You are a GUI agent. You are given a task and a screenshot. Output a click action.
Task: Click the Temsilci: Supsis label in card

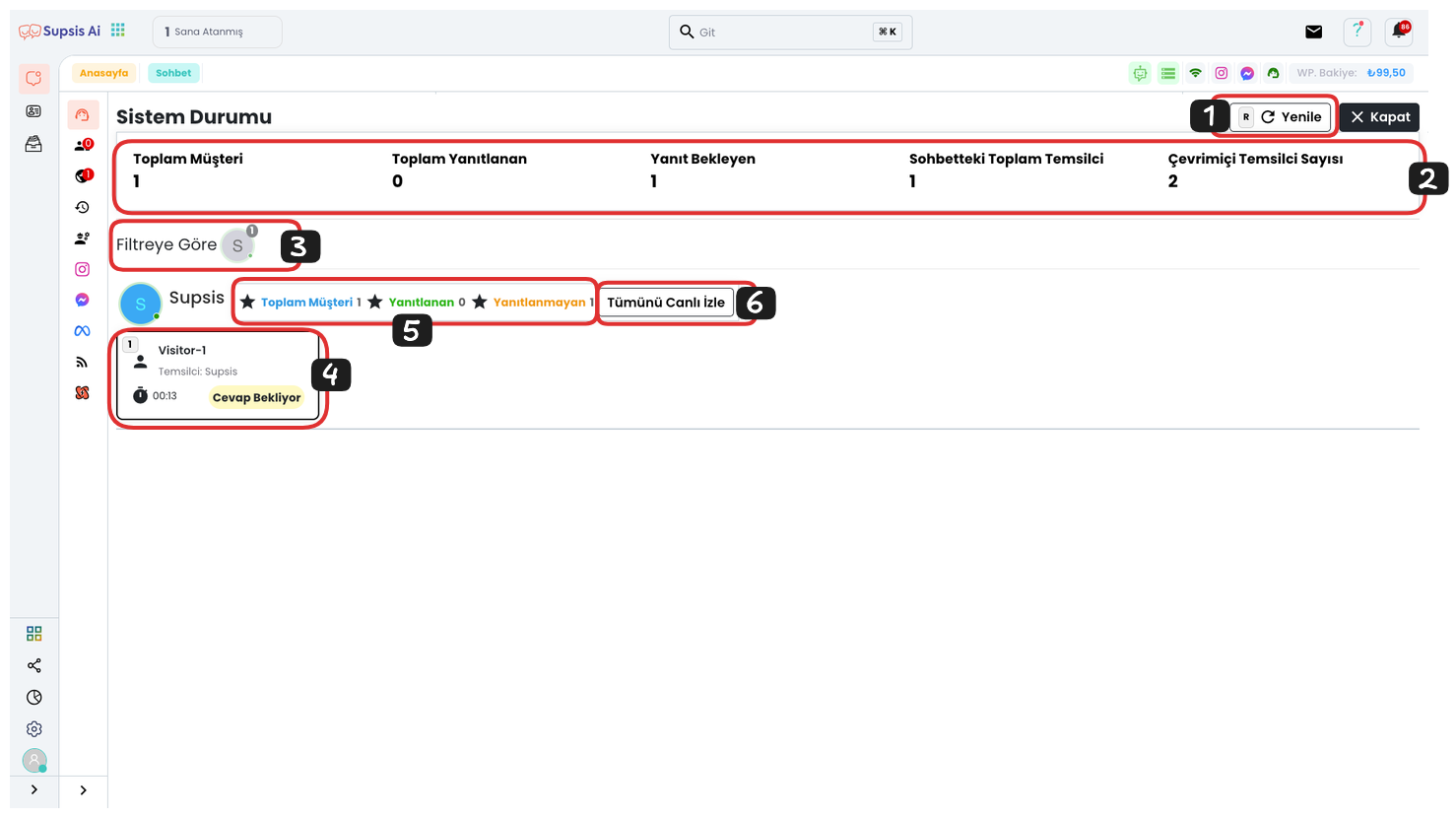pos(198,372)
